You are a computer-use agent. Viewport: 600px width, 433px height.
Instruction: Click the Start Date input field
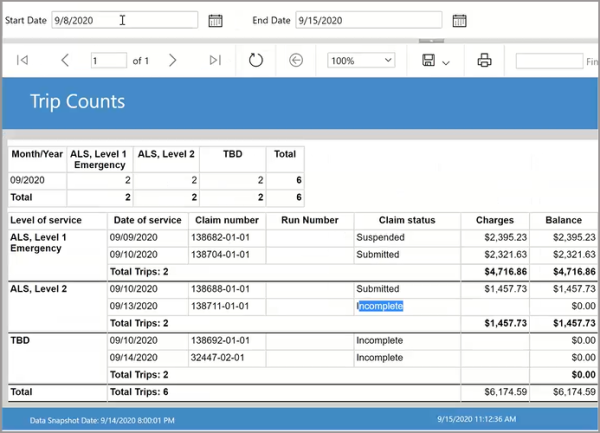pos(122,20)
